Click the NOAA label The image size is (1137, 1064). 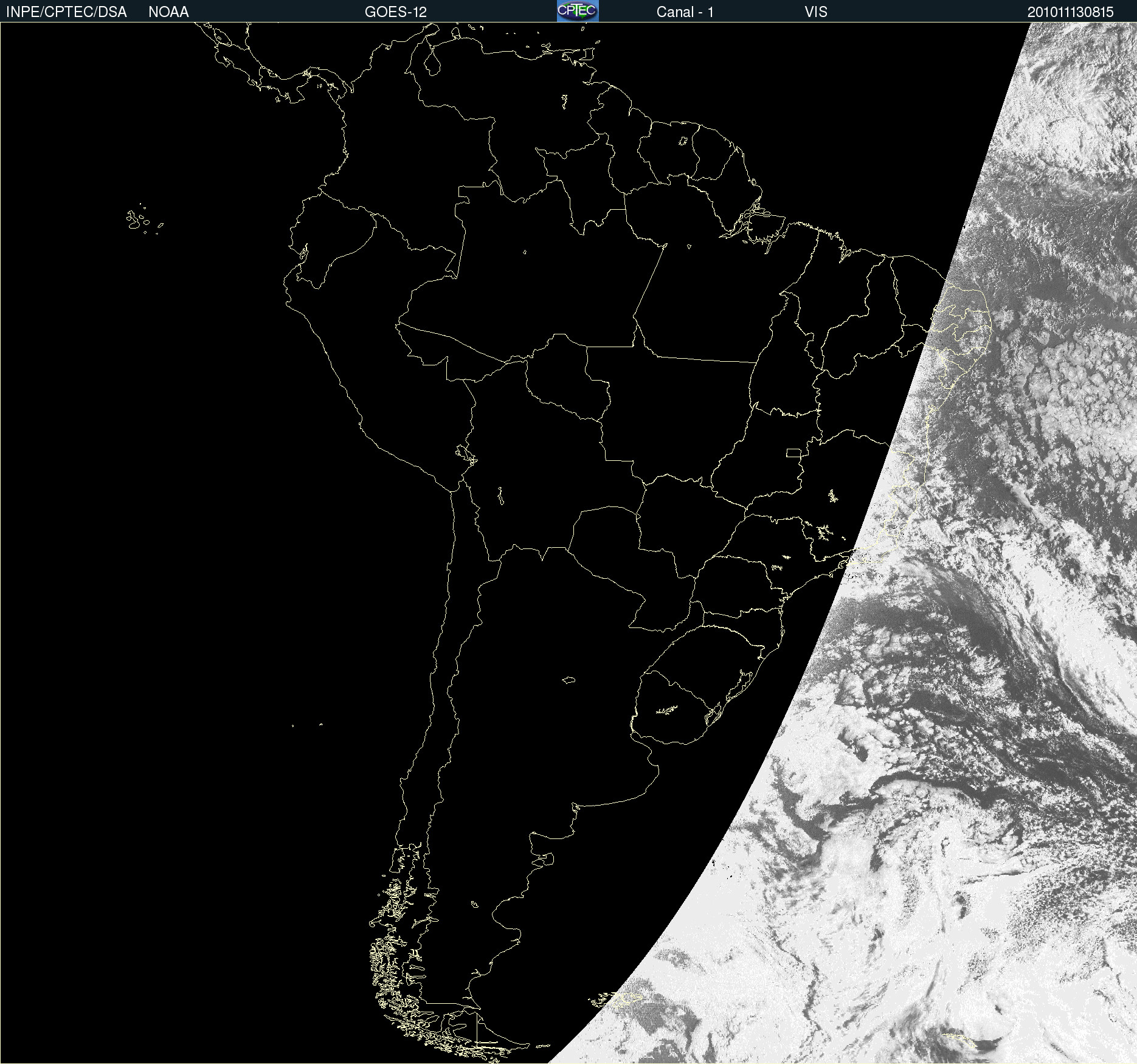coord(168,12)
